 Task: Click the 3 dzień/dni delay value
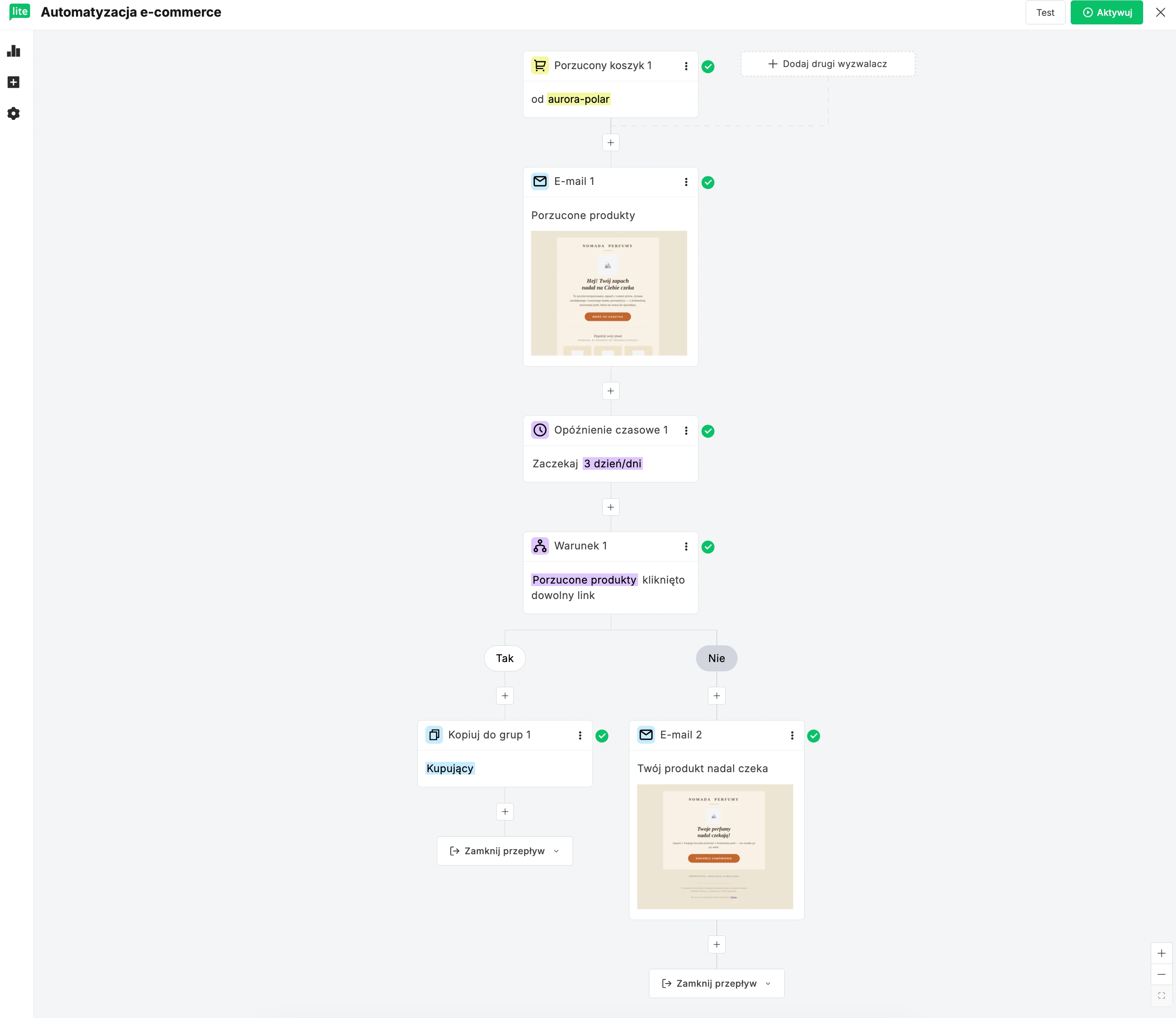tap(612, 464)
